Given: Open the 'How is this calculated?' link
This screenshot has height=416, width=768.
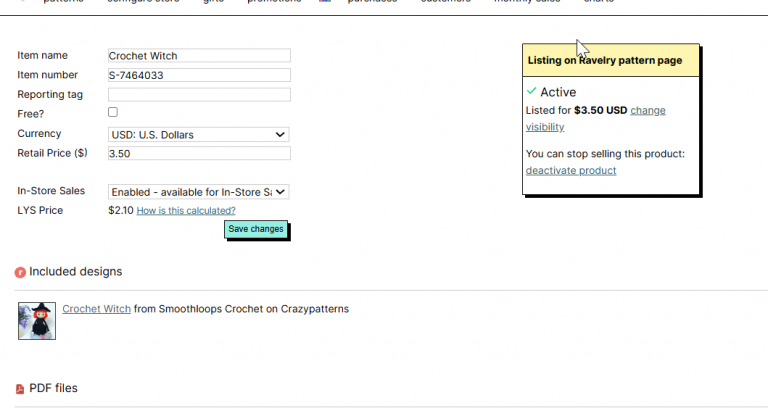Looking at the screenshot, I should (x=186, y=211).
